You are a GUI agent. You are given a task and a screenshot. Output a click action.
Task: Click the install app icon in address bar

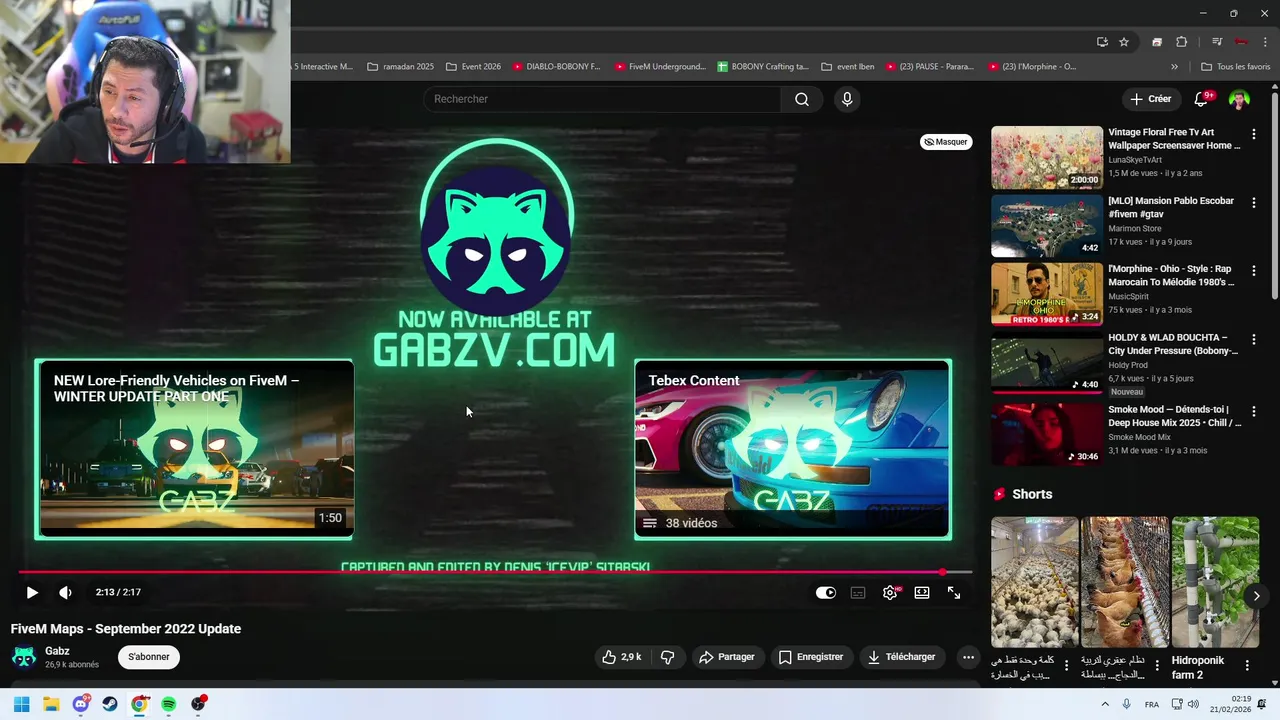coord(1102,42)
